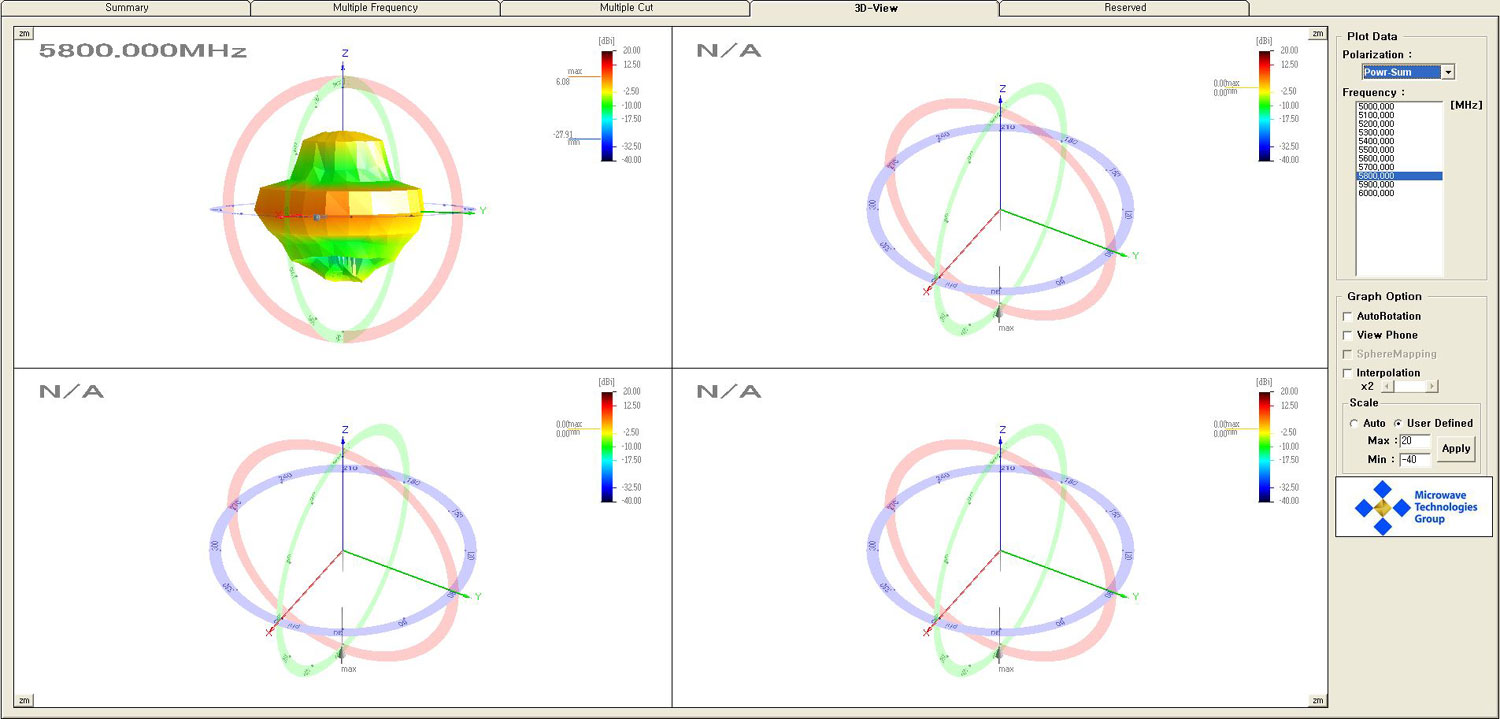The height and width of the screenshot is (719, 1500).
Task: Click the interpolation slider's left arrow
Action: click(x=1387, y=386)
